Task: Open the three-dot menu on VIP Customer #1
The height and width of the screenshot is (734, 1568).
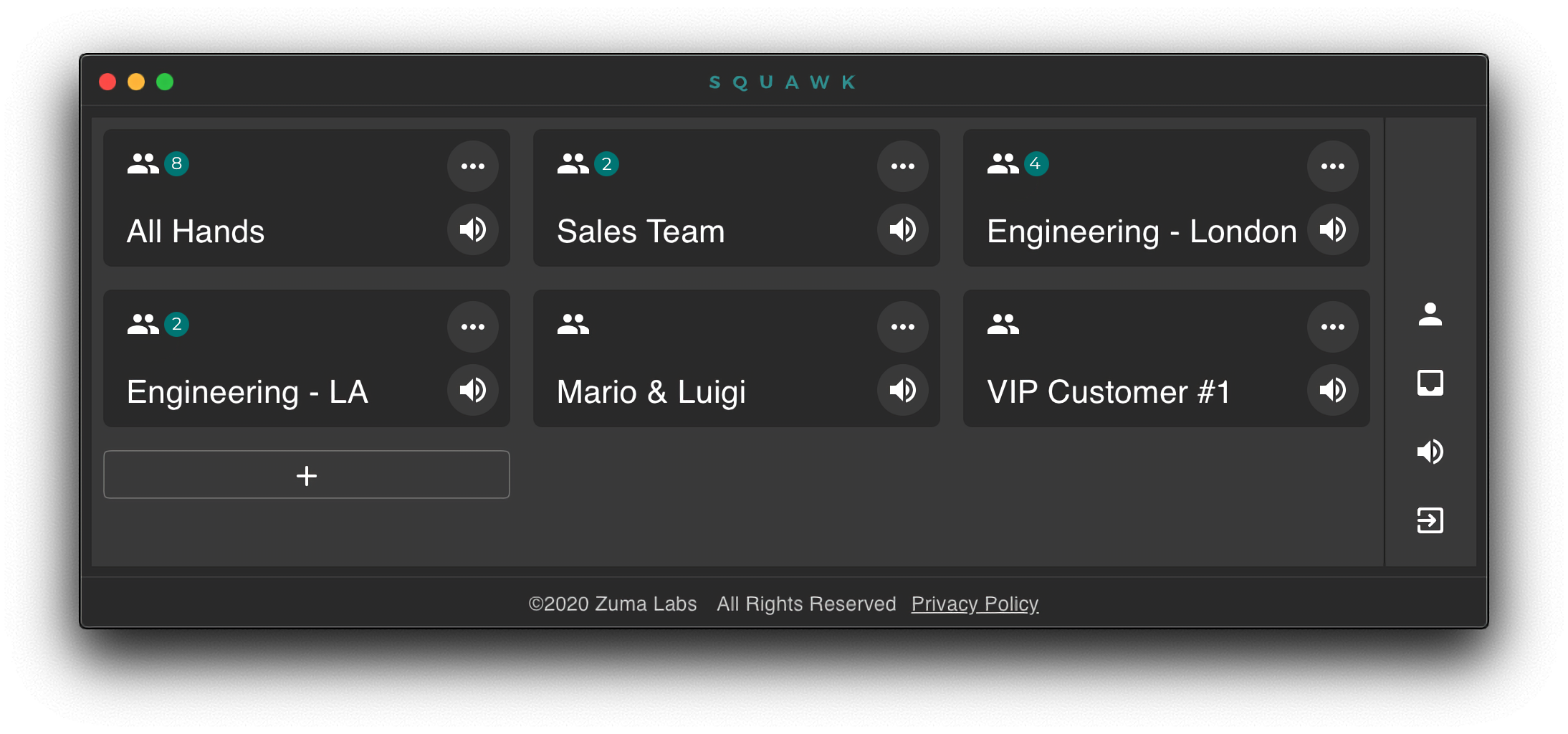Action: (1333, 327)
